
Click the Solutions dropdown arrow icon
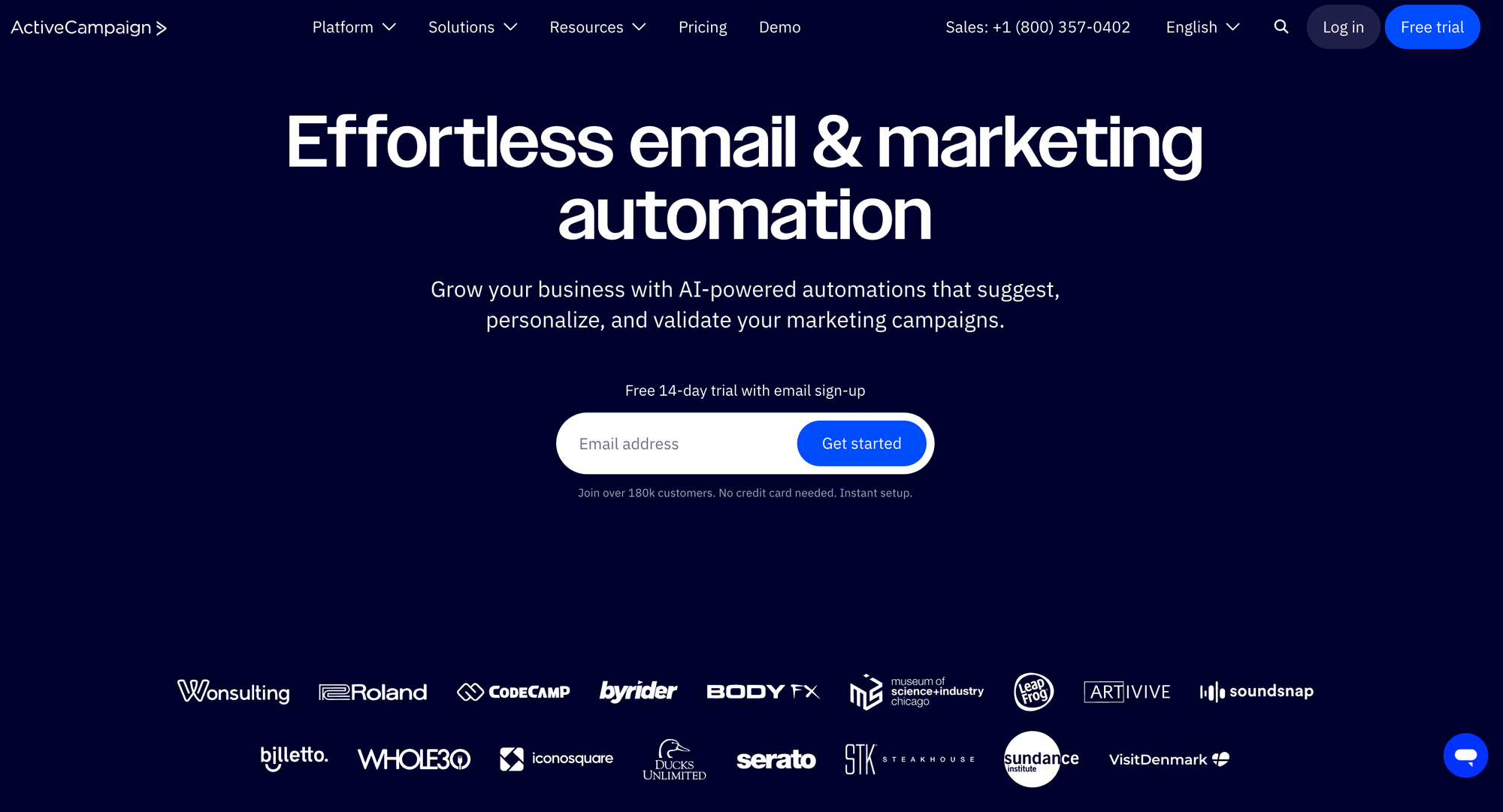coord(513,27)
